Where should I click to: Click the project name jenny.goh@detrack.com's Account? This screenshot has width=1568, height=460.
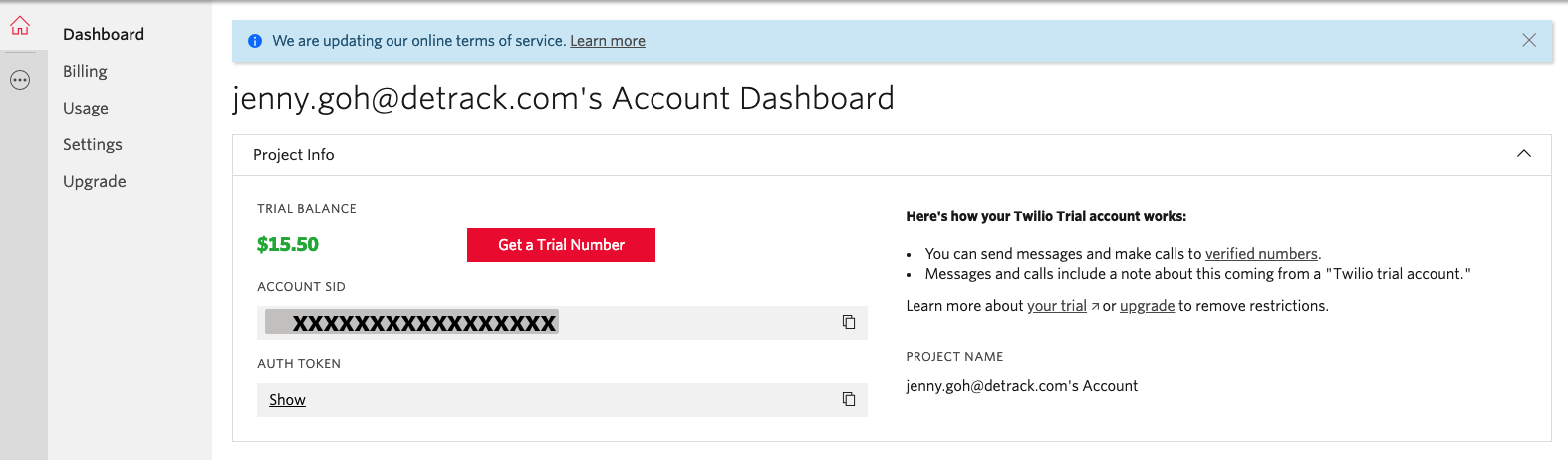tap(1022, 386)
